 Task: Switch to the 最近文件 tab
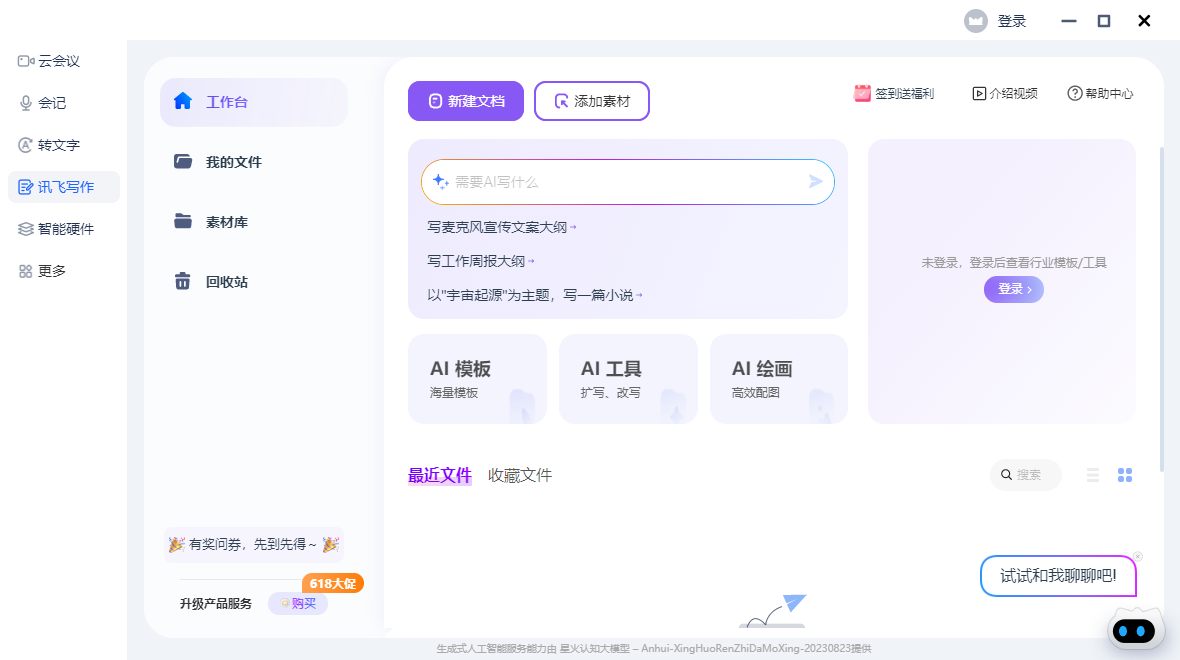(x=439, y=475)
